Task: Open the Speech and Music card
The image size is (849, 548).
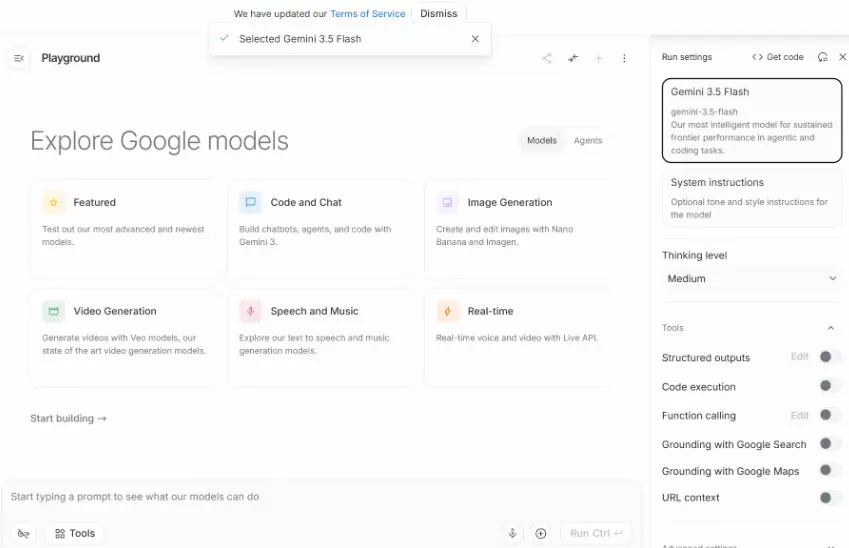Action: [x=322, y=338]
